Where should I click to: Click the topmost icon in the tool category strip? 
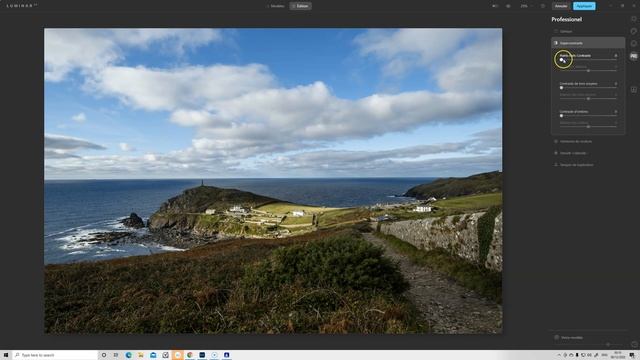pos(633,19)
